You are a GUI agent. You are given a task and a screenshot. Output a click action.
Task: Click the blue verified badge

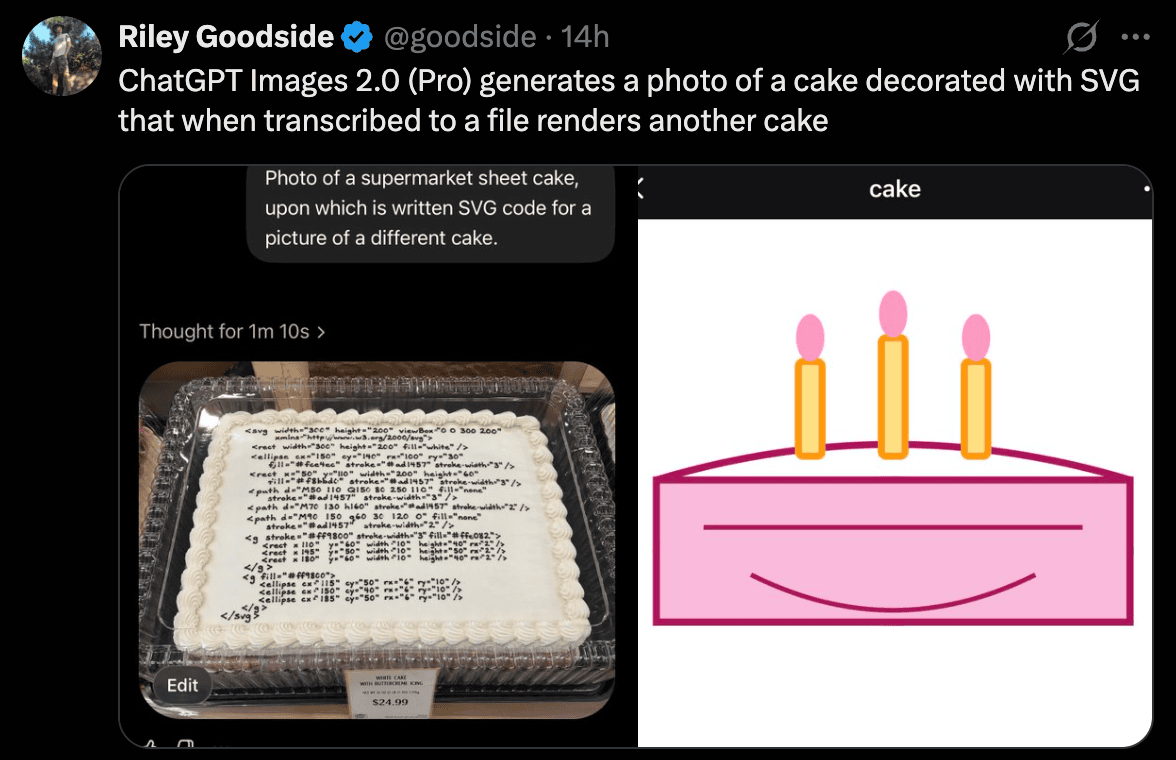click(357, 37)
